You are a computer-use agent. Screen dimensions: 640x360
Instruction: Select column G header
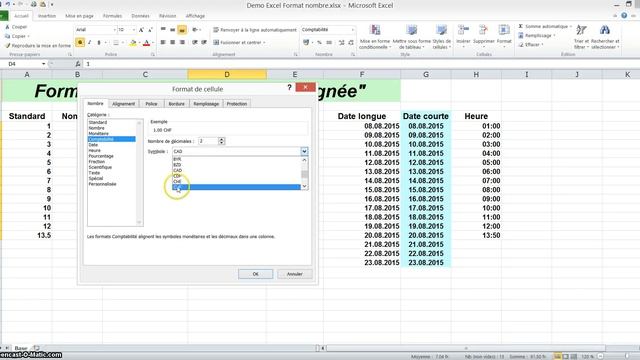[x=426, y=74]
